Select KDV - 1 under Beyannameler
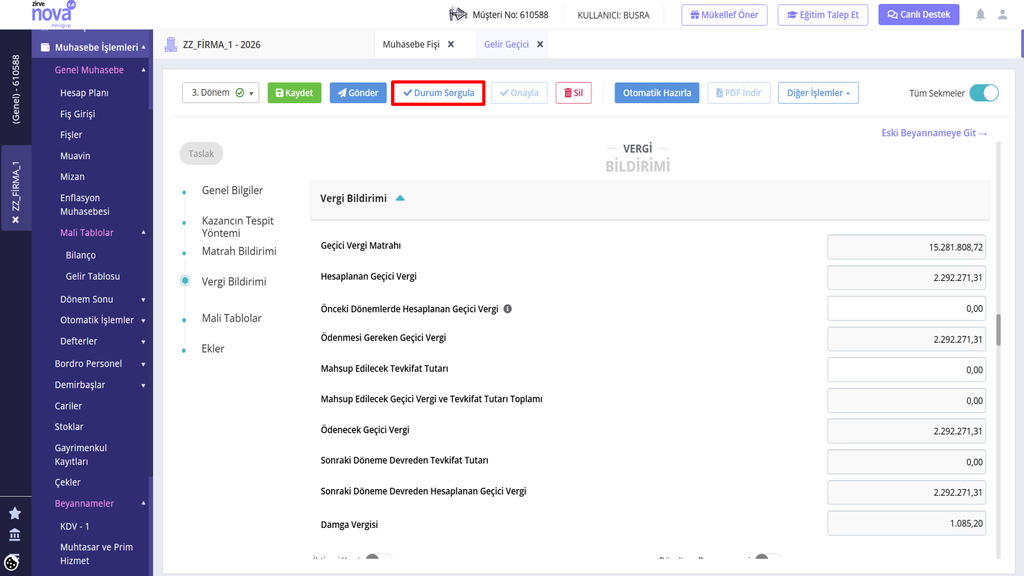 pos(74,526)
